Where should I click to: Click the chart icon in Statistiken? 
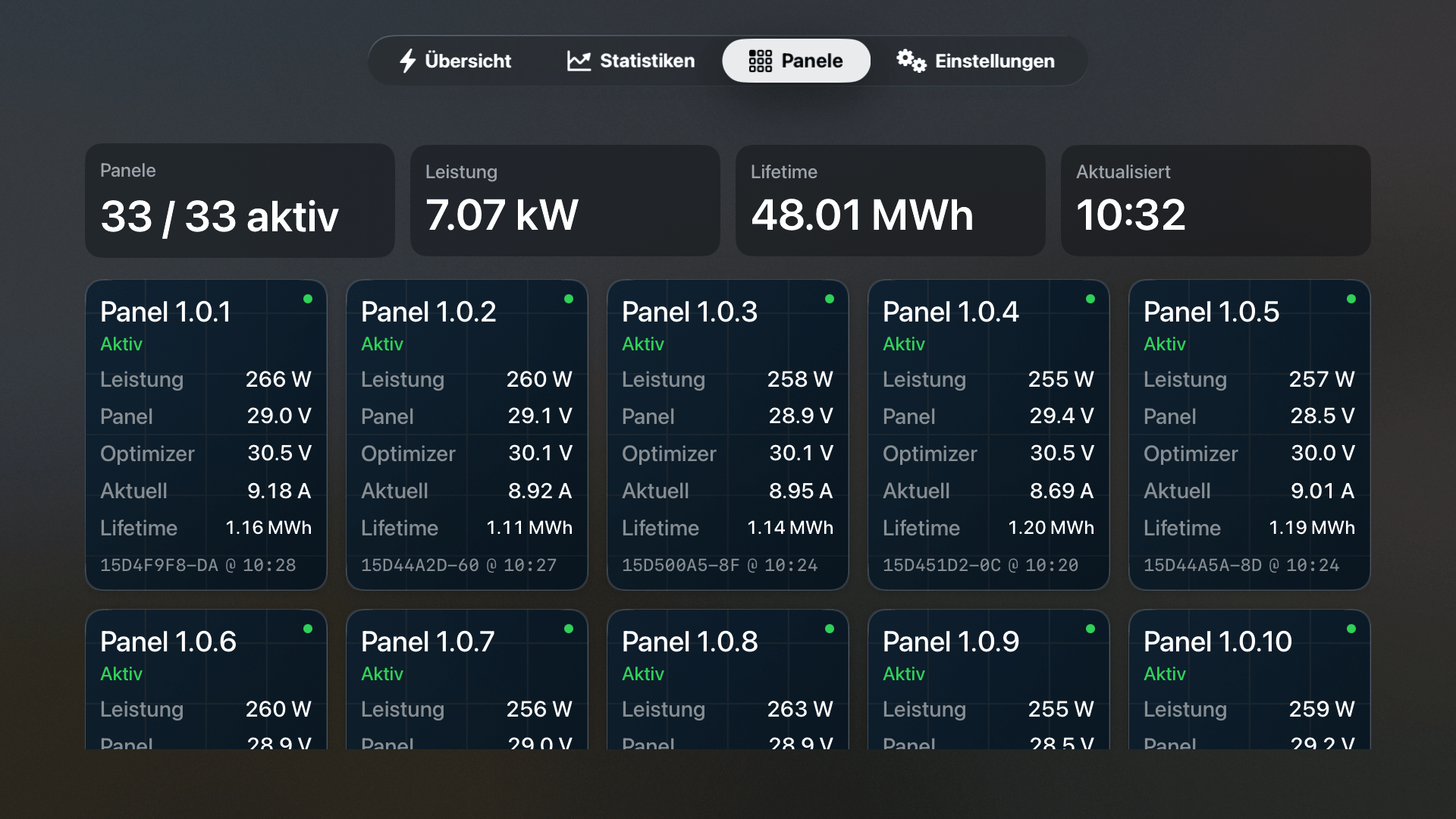pyautogui.click(x=579, y=61)
